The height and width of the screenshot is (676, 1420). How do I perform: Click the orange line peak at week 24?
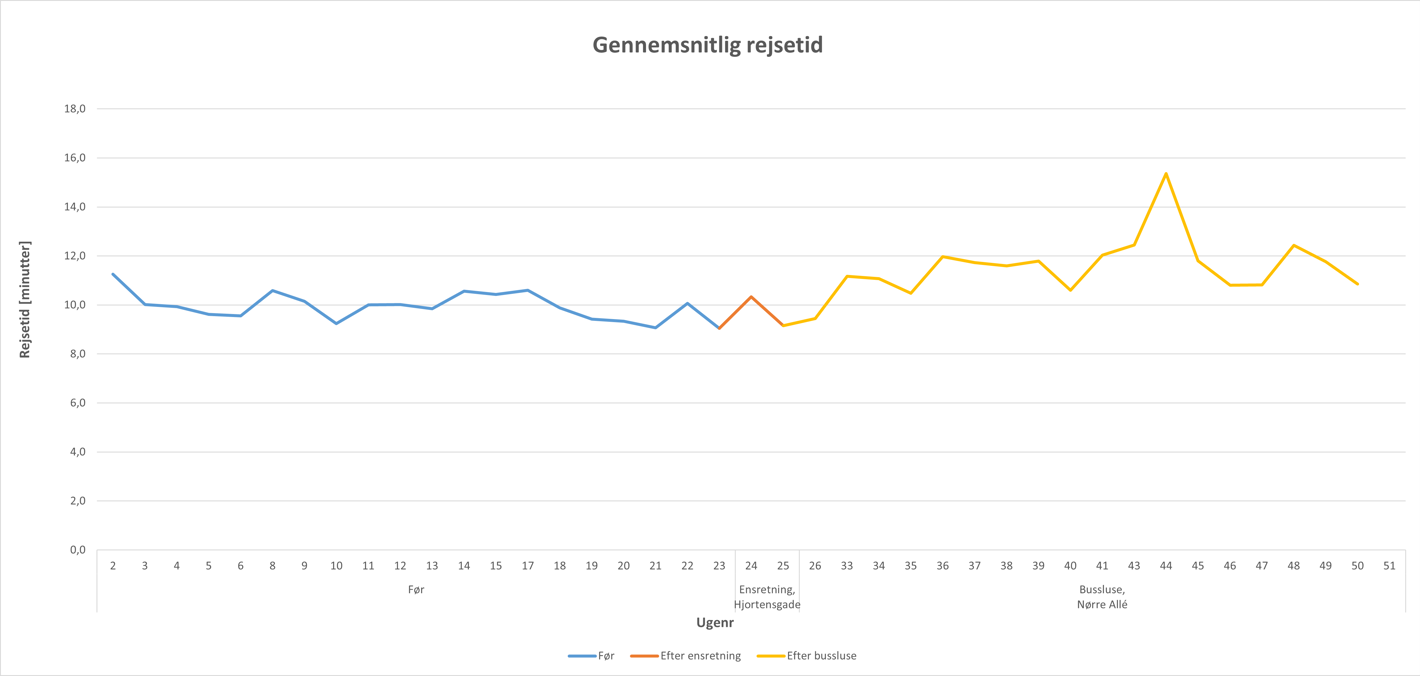pyautogui.click(x=751, y=297)
